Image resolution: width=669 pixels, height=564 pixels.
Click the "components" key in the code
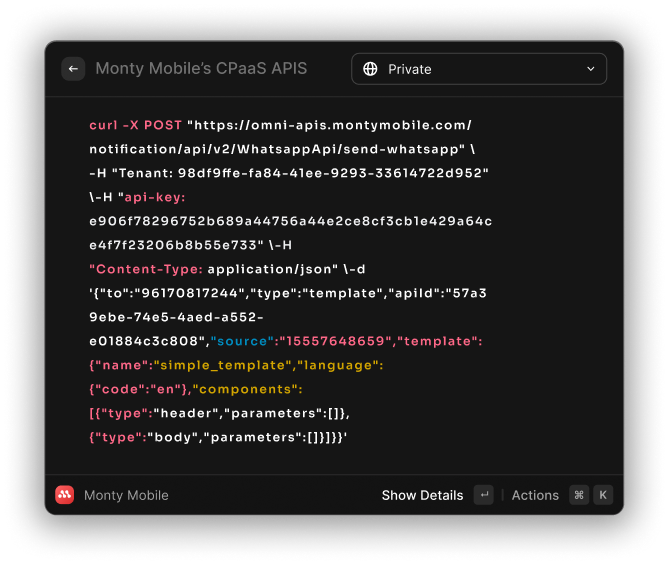(245, 389)
